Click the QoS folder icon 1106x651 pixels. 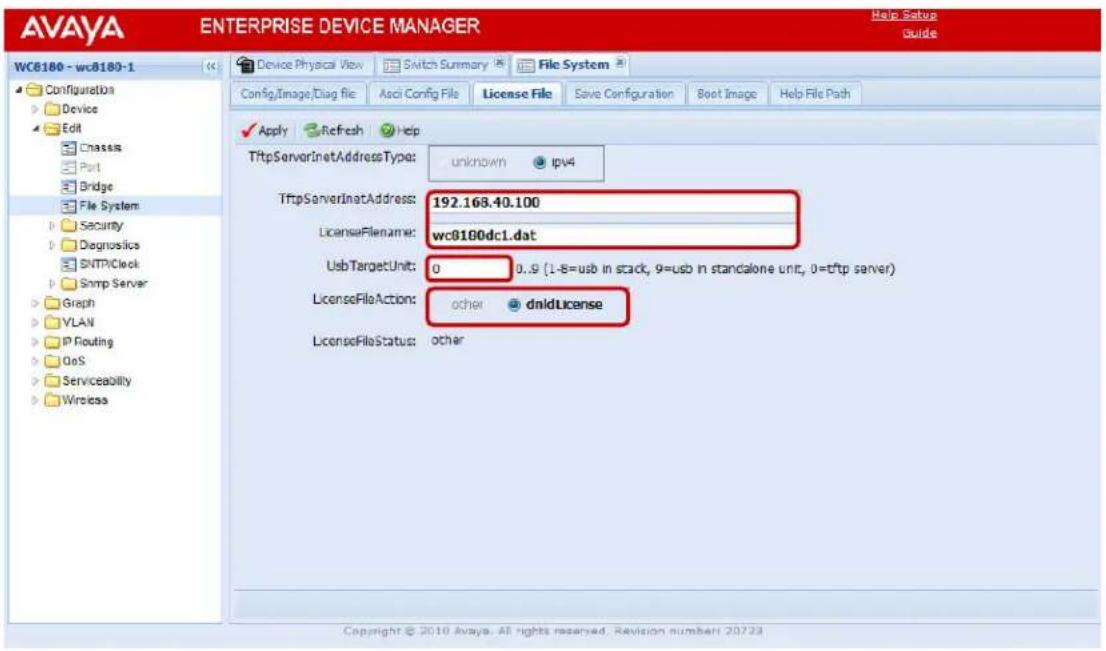point(51,362)
